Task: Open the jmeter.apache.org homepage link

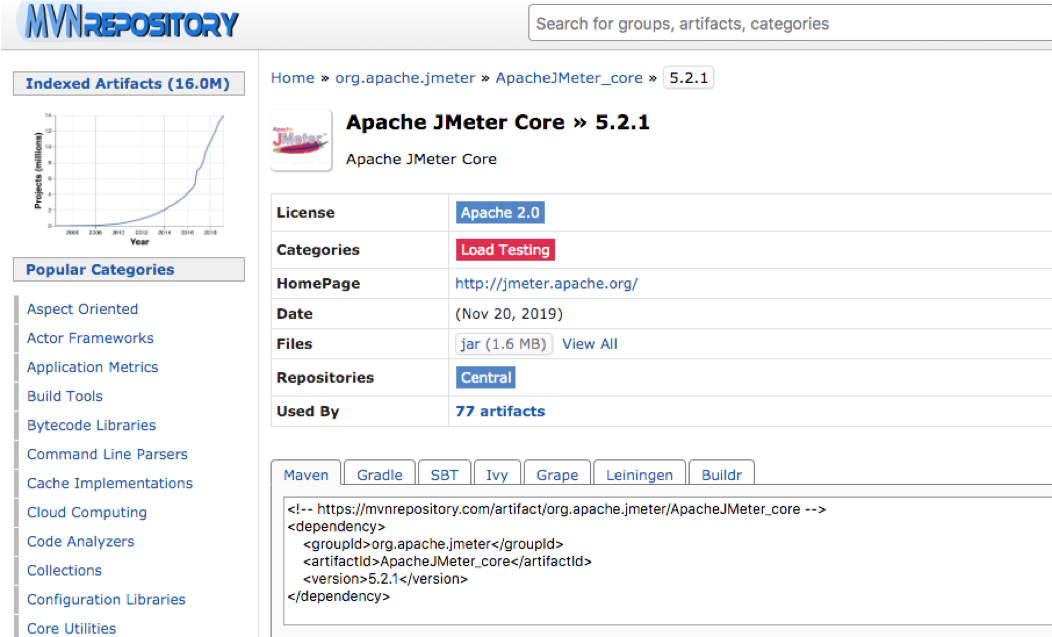Action: click(x=546, y=283)
